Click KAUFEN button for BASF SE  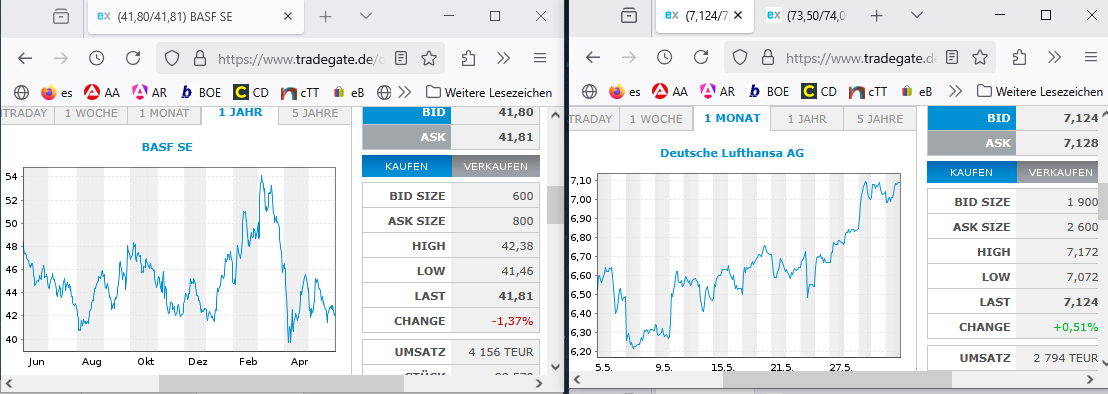pos(406,167)
